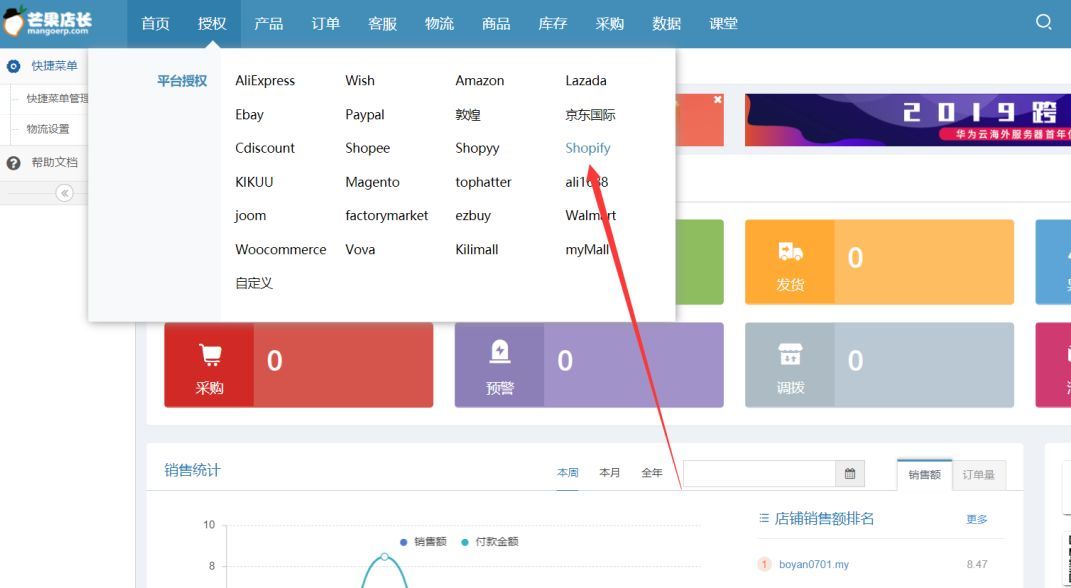Switch sales statistics to 全年
The width and height of the screenshot is (1071, 588).
[x=652, y=473]
